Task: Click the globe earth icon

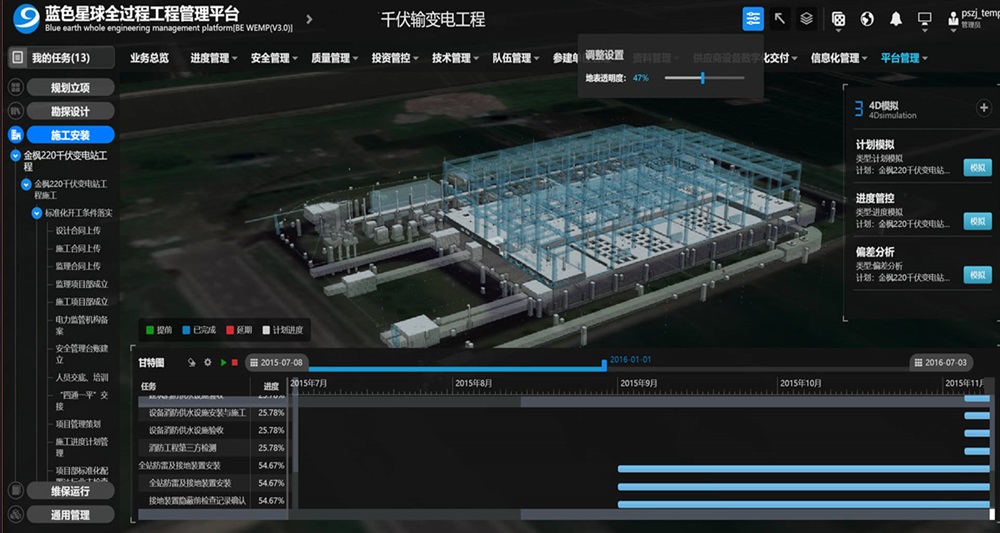Action: tap(867, 18)
